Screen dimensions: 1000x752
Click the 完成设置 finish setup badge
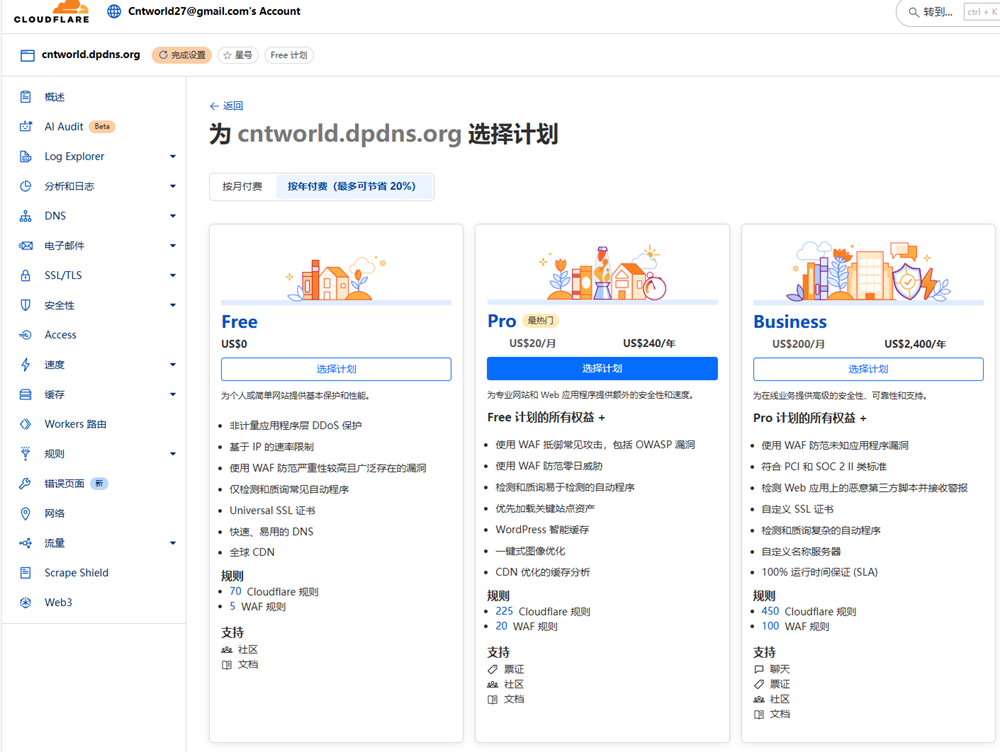click(182, 55)
